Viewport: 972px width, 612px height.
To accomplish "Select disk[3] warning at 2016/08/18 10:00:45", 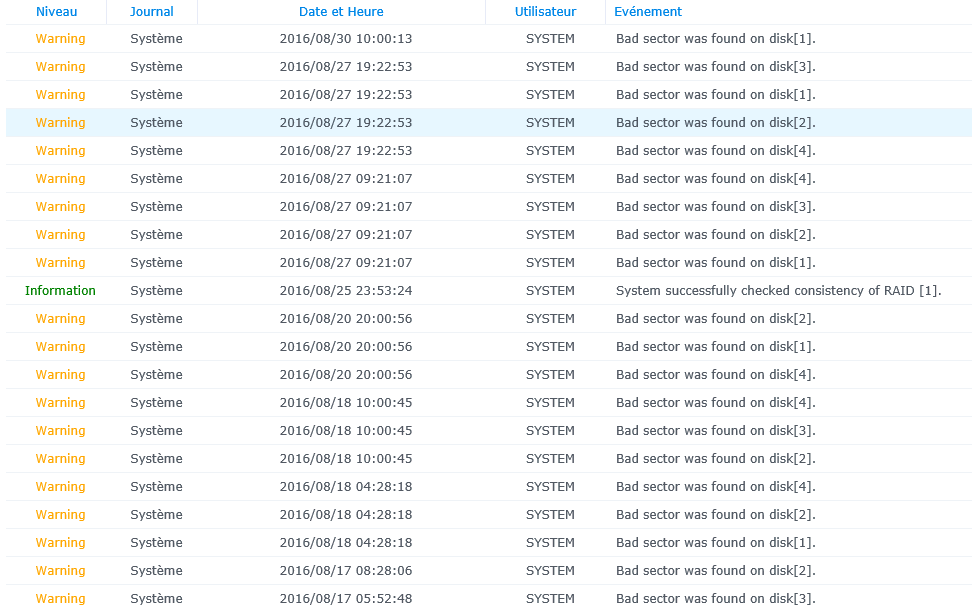I will pyautogui.click(x=489, y=431).
